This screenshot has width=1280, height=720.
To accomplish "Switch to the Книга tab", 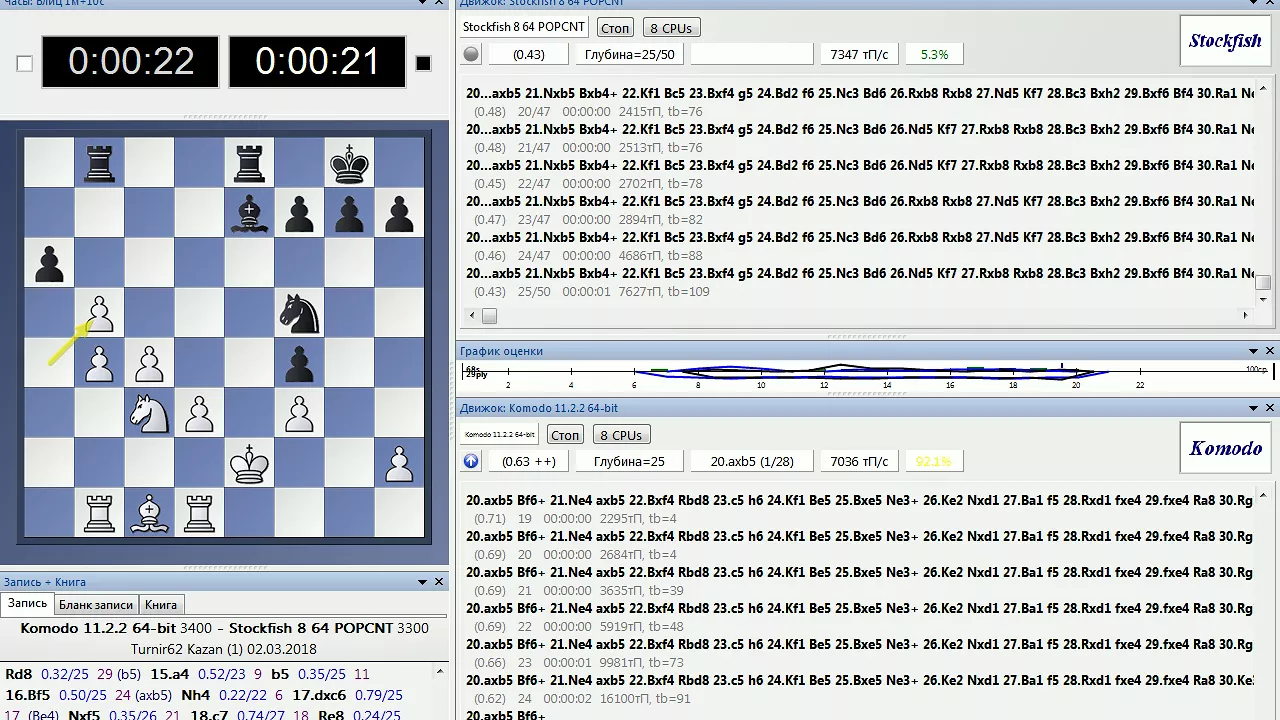I will tap(161, 605).
